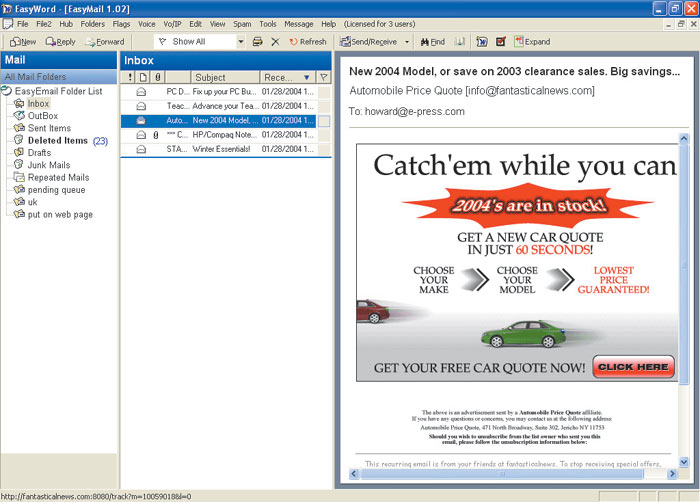Open the Send/Receive dropdown arrow
Screen dimensions: 700x502
(407, 42)
